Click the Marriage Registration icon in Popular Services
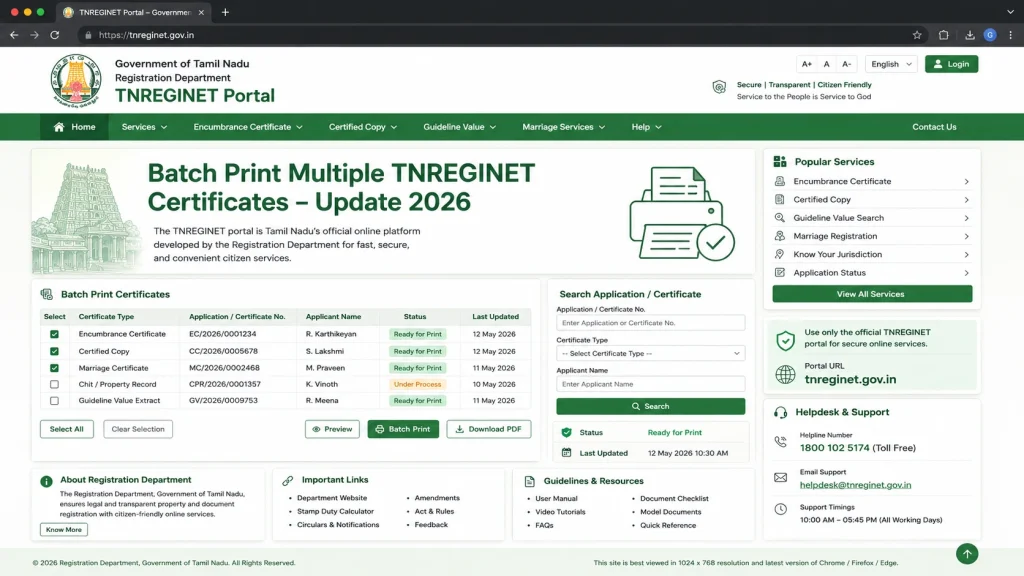Screen dimensions: 1024x576 point(779,236)
